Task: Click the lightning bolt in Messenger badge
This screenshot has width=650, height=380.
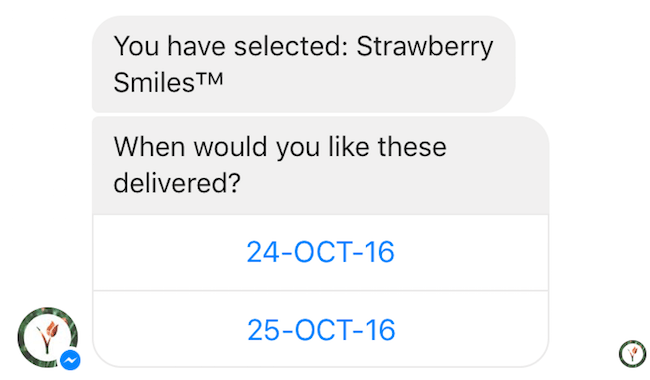Action: point(70,360)
